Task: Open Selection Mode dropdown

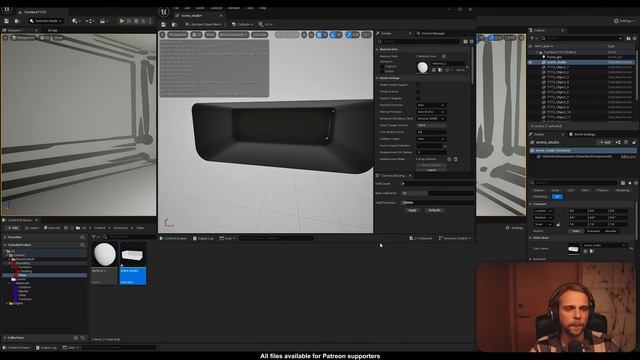Action: point(45,21)
